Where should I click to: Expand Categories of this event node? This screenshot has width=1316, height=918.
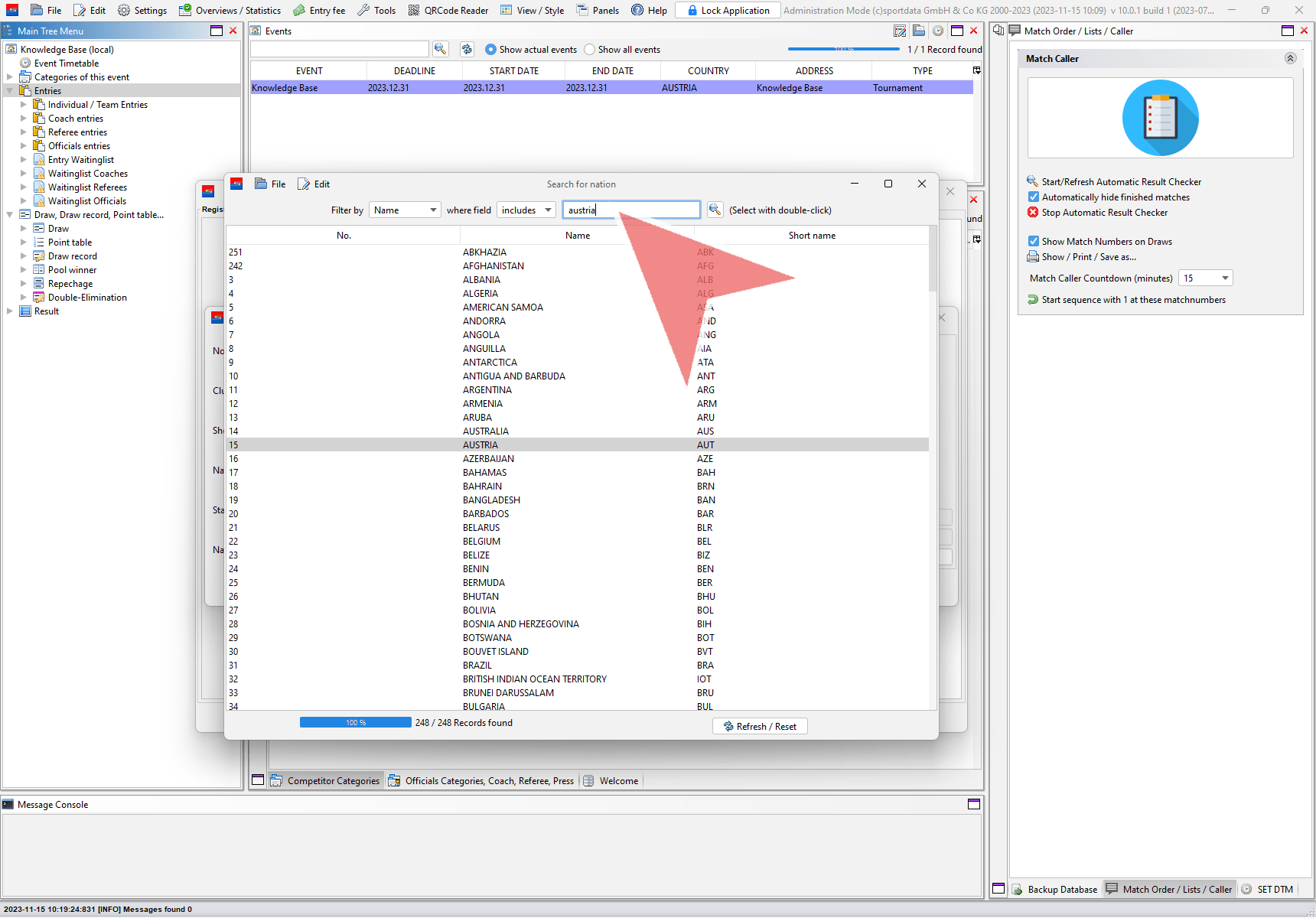[9, 76]
